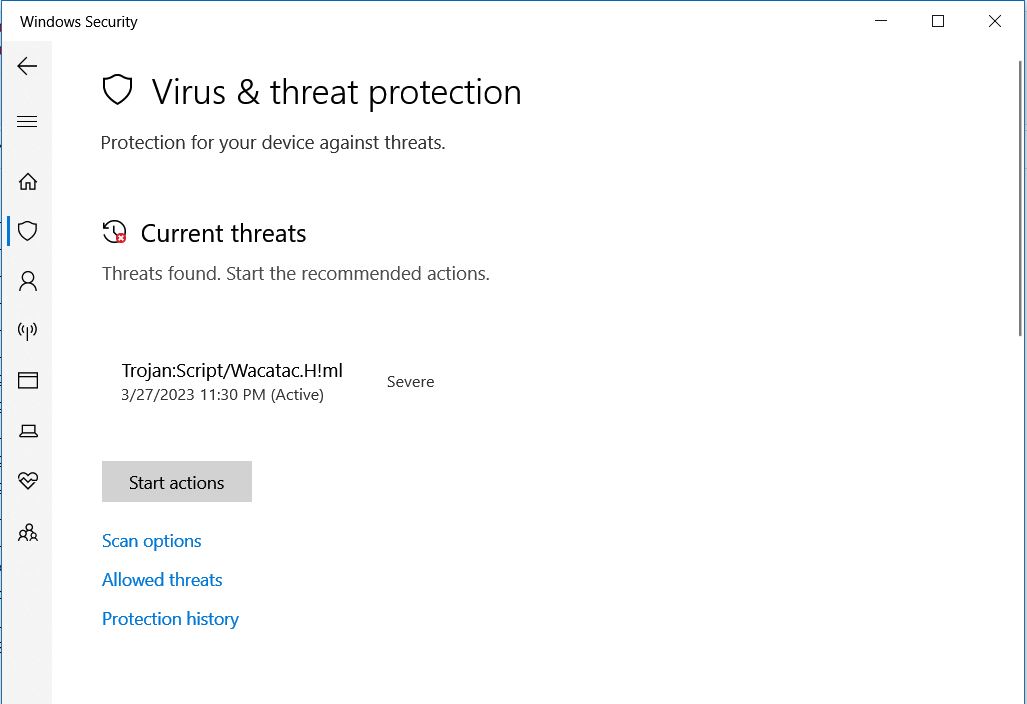View Protection history link
The width and height of the screenshot is (1027, 704).
170,619
